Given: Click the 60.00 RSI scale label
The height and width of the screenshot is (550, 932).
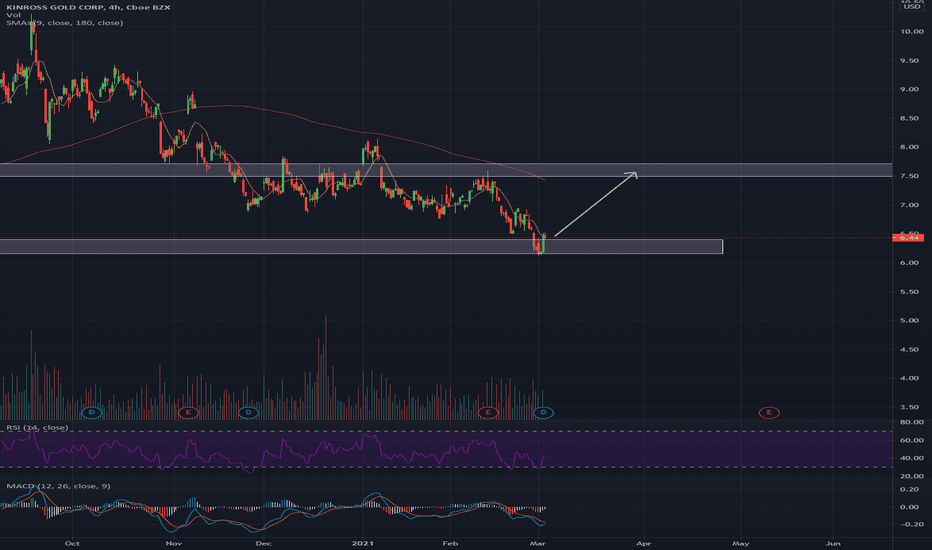Looking at the screenshot, I should (x=911, y=440).
